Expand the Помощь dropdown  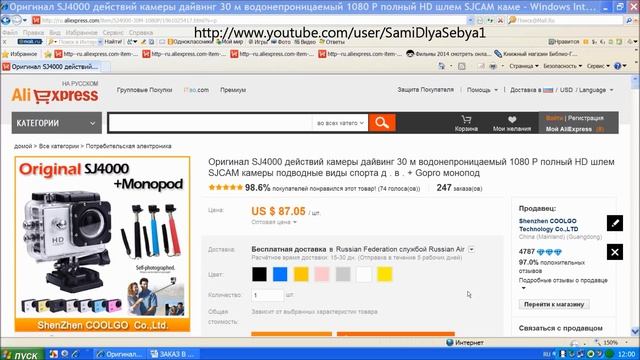tap(482, 90)
